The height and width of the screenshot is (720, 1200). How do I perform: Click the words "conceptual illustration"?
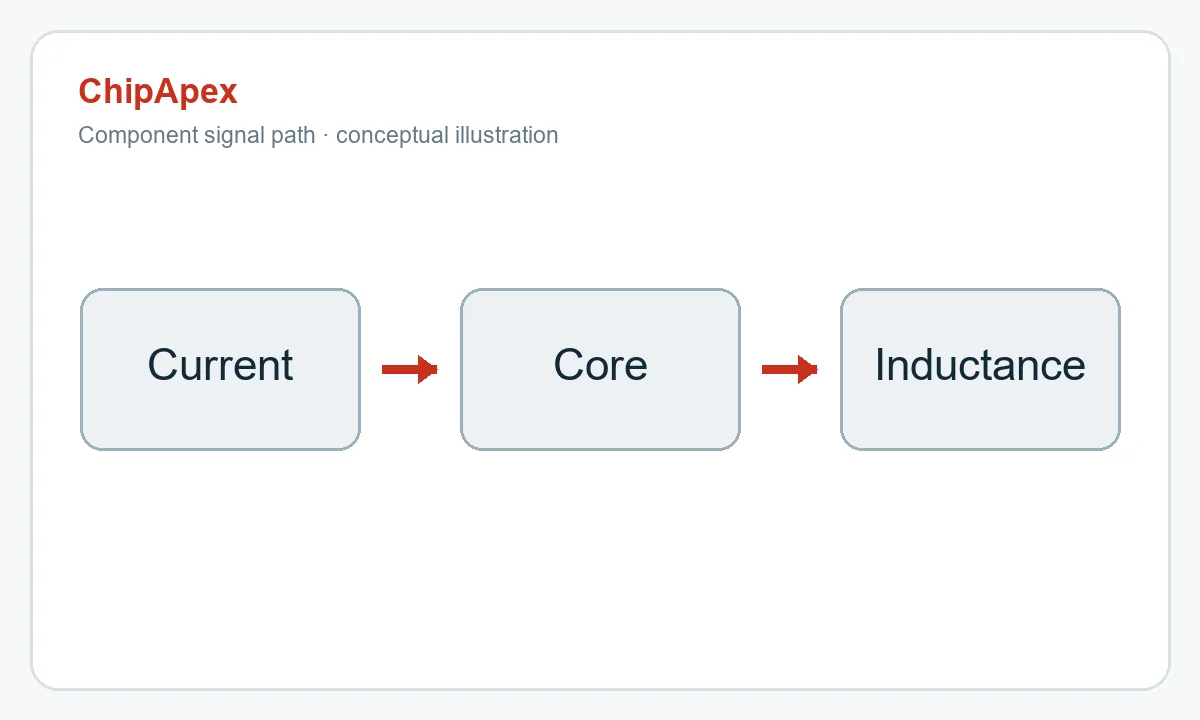pyautogui.click(x=447, y=135)
